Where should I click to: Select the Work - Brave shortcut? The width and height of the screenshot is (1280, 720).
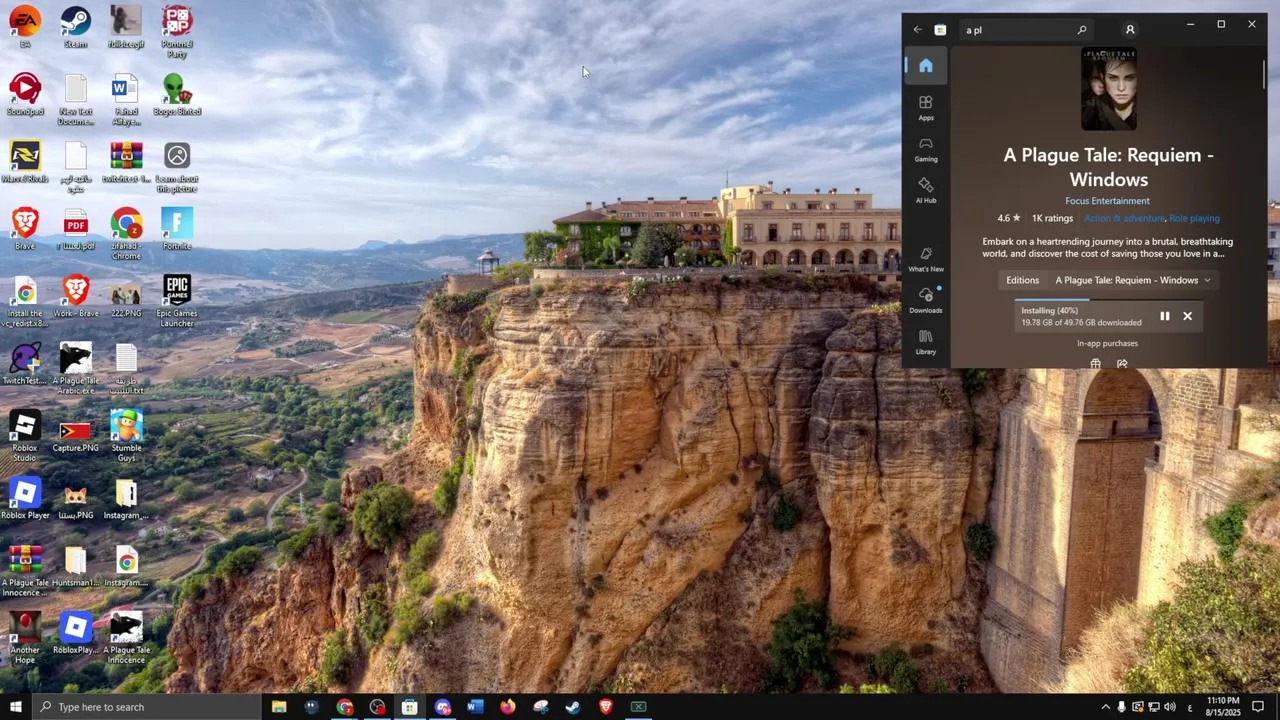click(75, 297)
